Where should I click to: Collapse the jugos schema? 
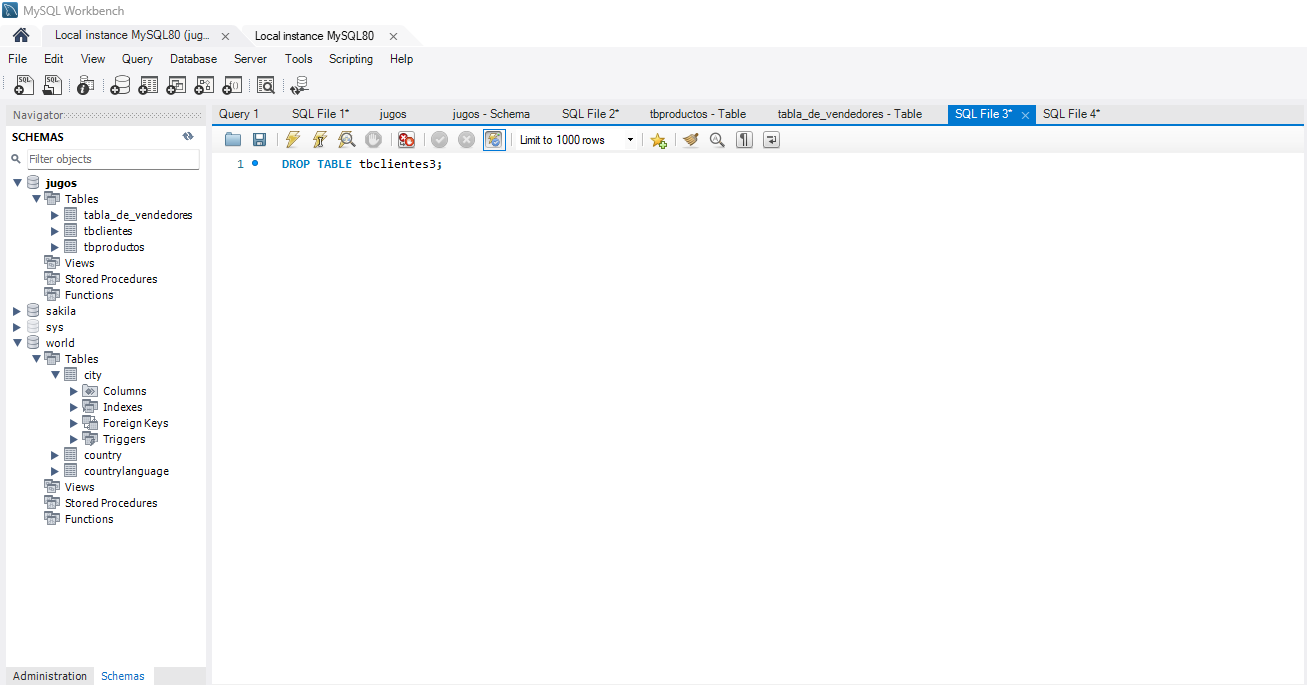[x=17, y=183]
